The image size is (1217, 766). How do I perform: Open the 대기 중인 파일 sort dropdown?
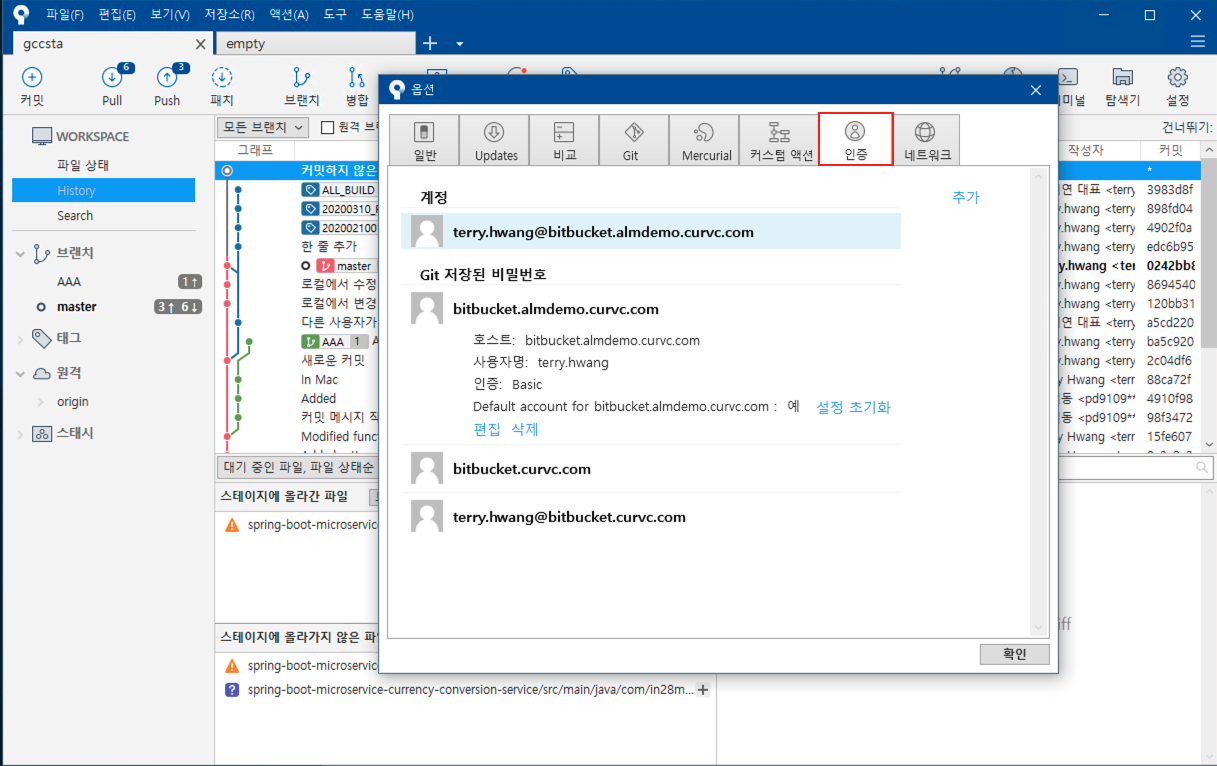pyautogui.click(x=296, y=467)
